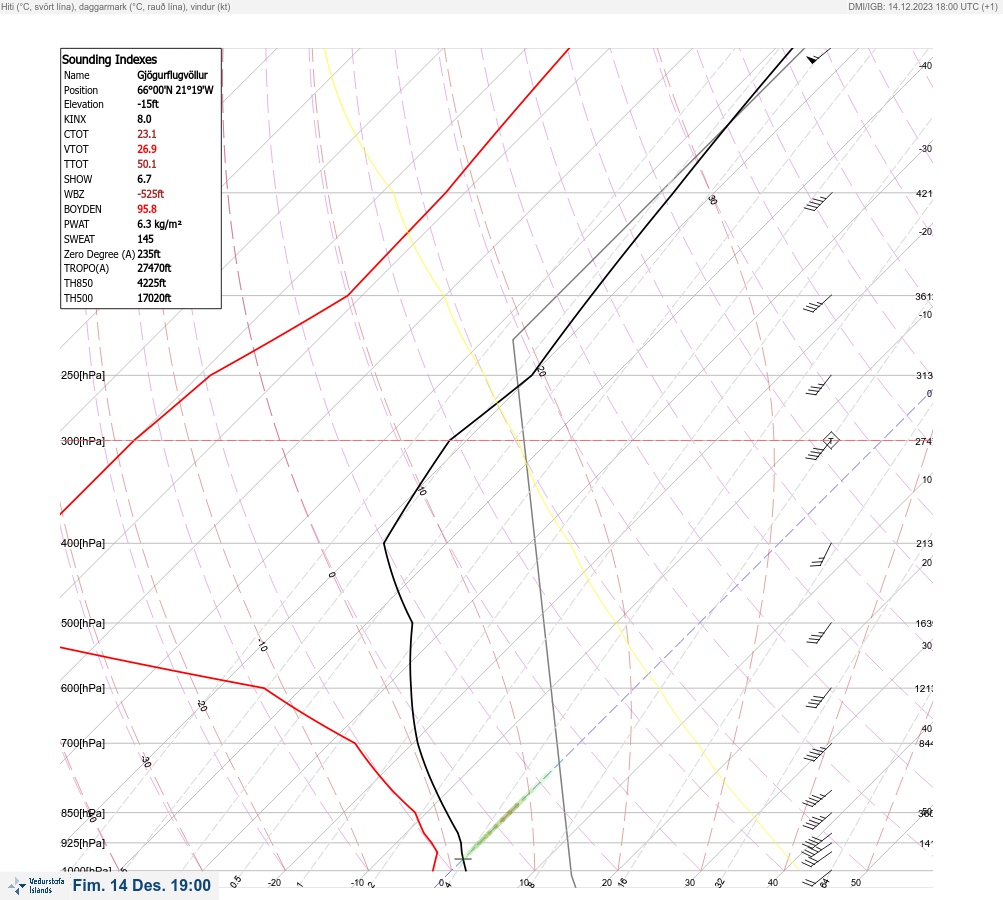The height and width of the screenshot is (900, 1003).
Task: Click the 'KINX' row label
Action: 75,119
